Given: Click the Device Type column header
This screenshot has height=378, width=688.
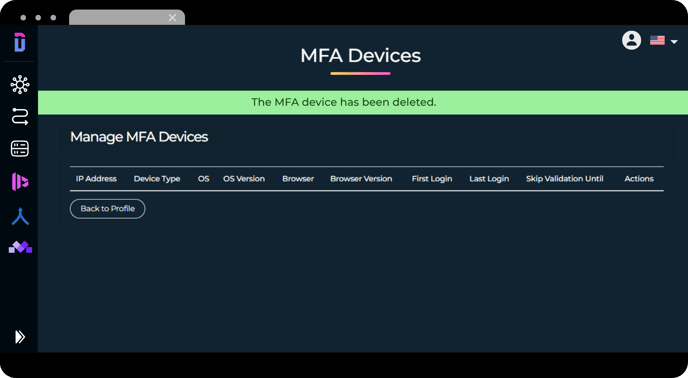Looking at the screenshot, I should (157, 179).
